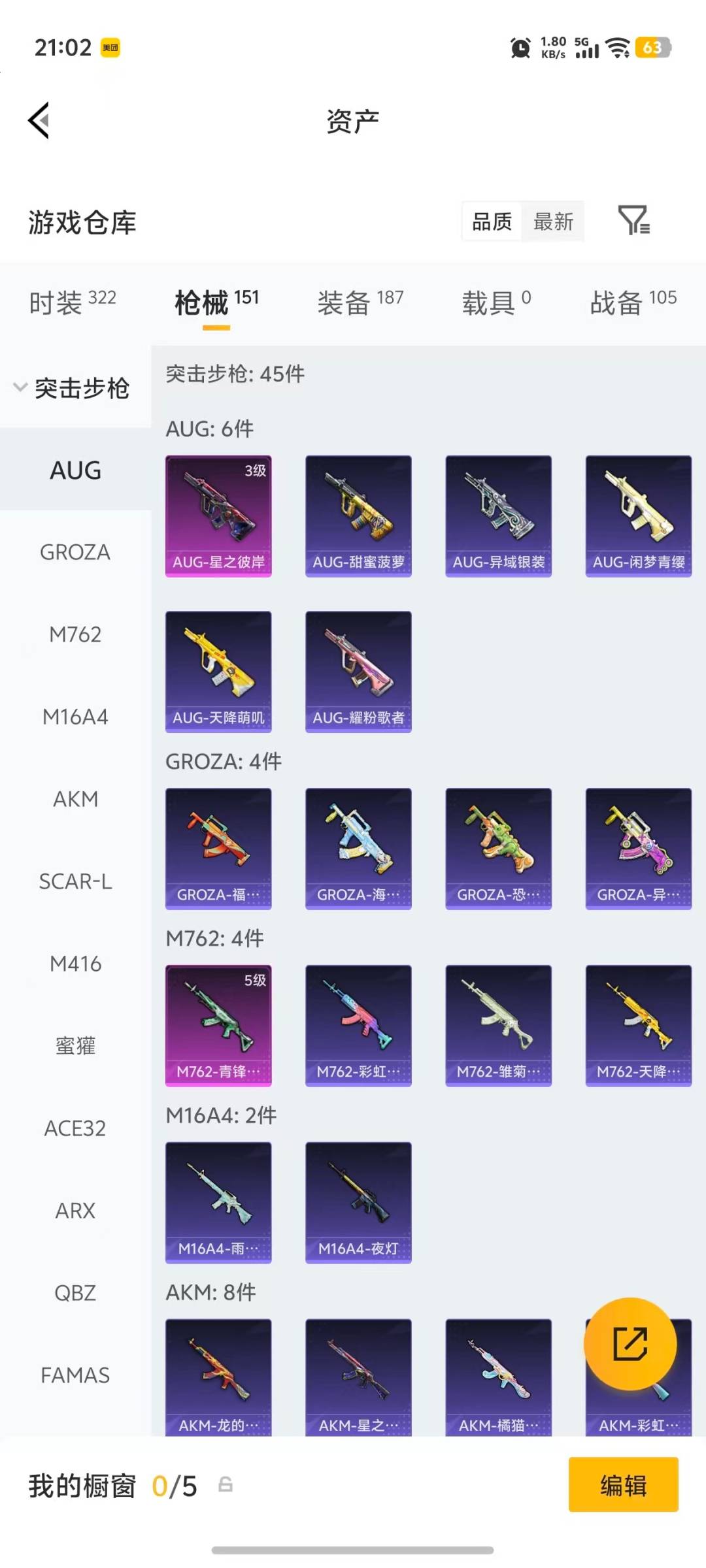This screenshot has width=706, height=1568.
Task: Tap the back arrow icon
Action: click(39, 120)
